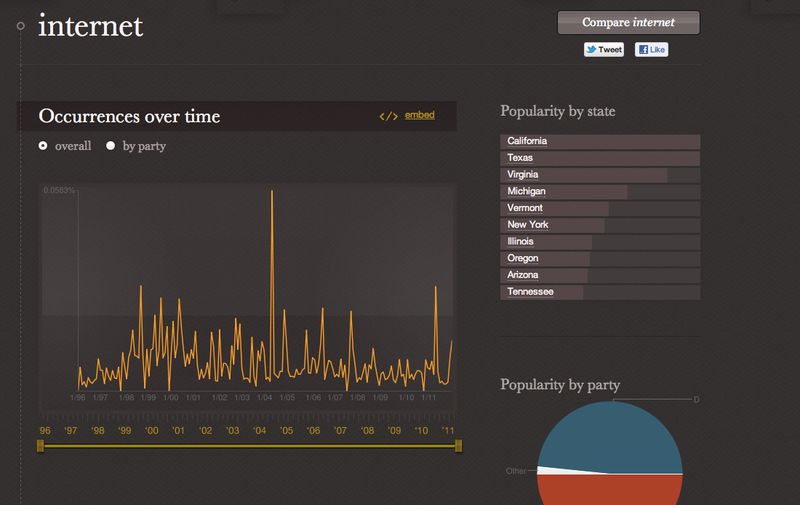Click the embed code brackets icon
The height and width of the screenshot is (505, 800).
click(x=388, y=116)
